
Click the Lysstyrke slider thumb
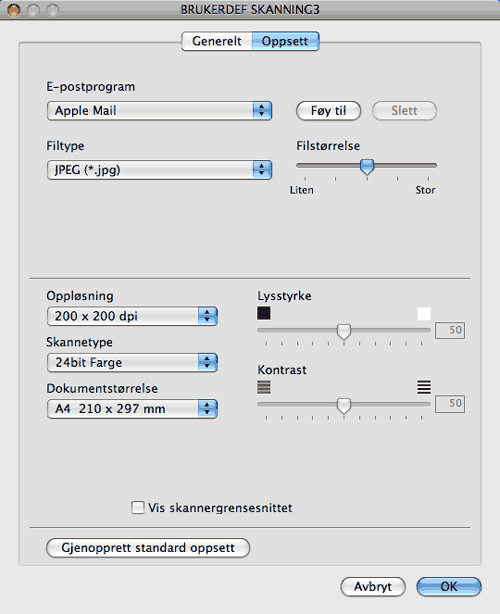344,332
